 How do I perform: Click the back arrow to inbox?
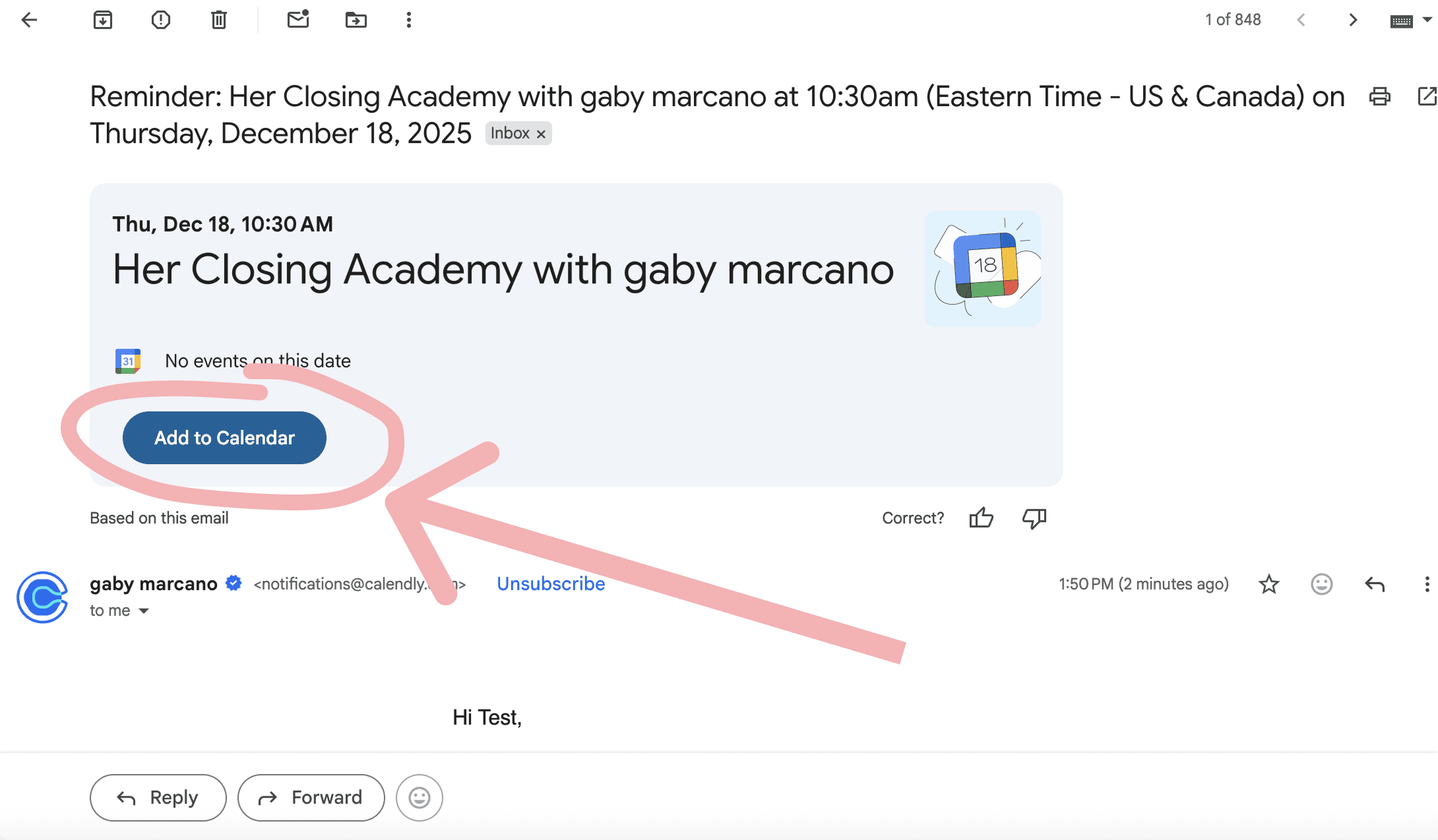point(30,20)
